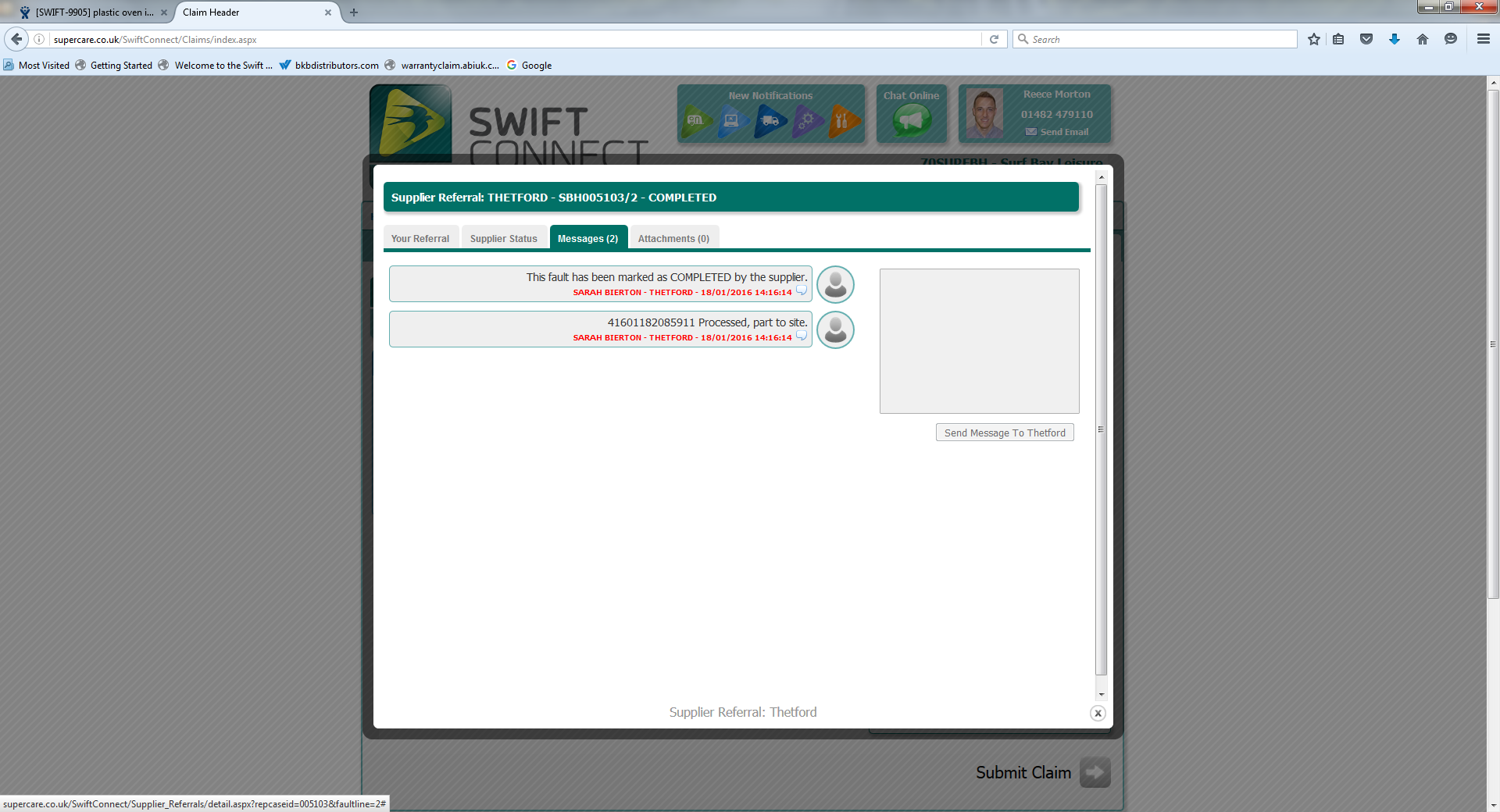Click the purple gears notification icon
Viewport: 1500px width, 812px height.
tap(808, 121)
